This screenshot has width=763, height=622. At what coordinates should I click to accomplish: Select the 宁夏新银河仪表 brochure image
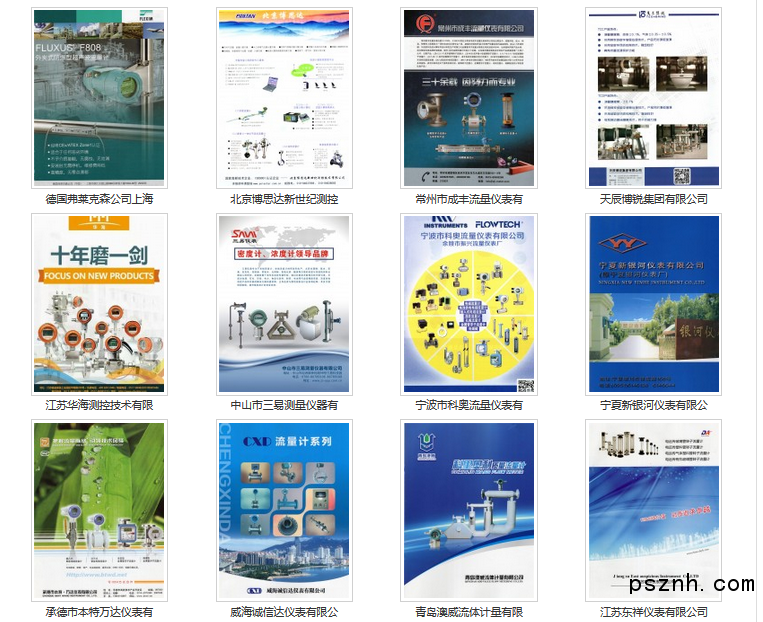653,304
